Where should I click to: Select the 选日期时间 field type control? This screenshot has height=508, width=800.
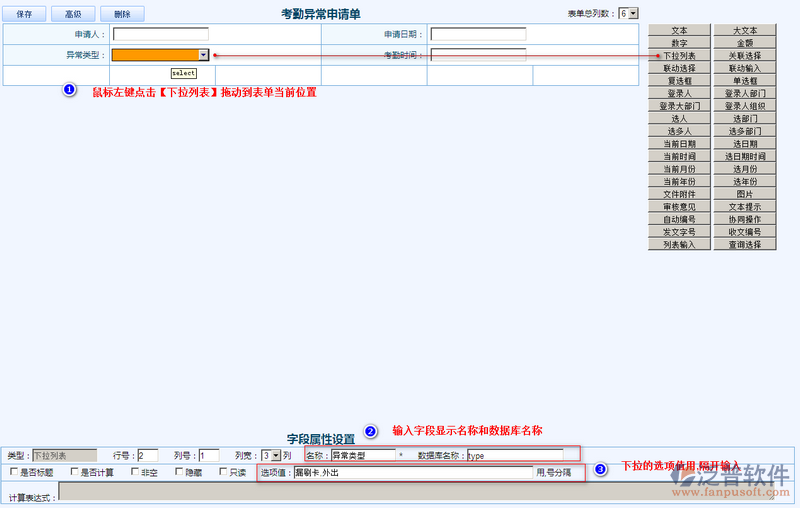click(x=745, y=156)
